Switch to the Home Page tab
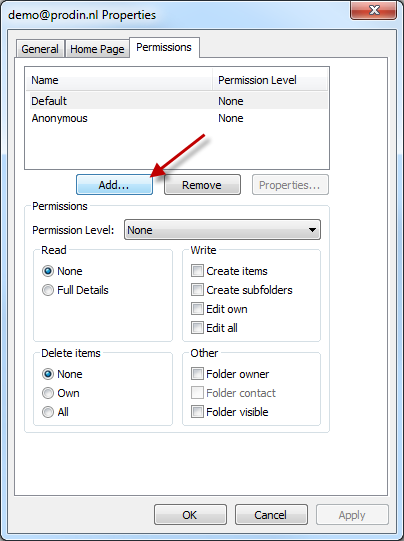Screen dimensions: 404x541 point(97,49)
